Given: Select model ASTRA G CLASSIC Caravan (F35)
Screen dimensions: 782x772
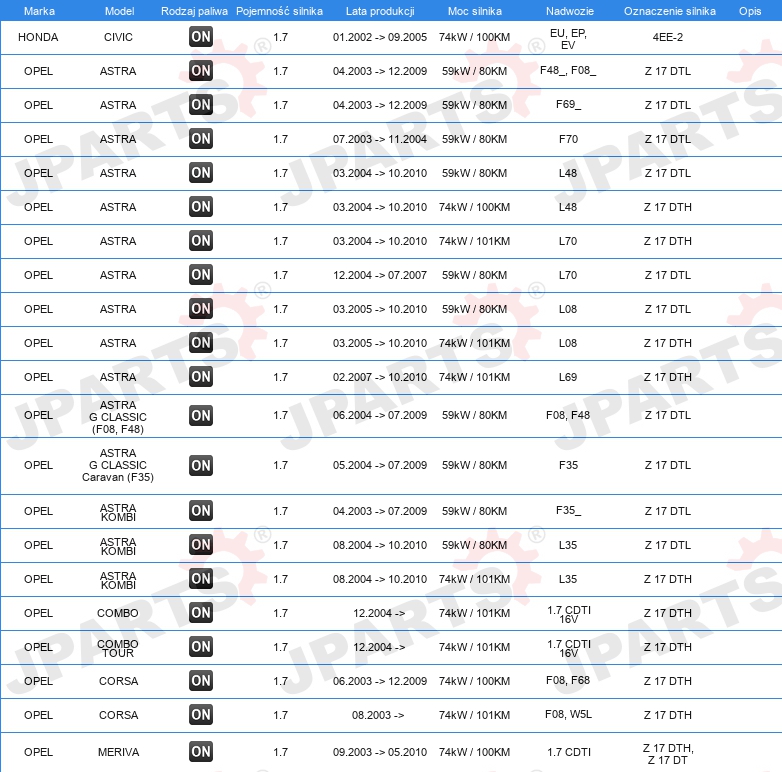Looking at the screenshot, I should coord(118,465).
